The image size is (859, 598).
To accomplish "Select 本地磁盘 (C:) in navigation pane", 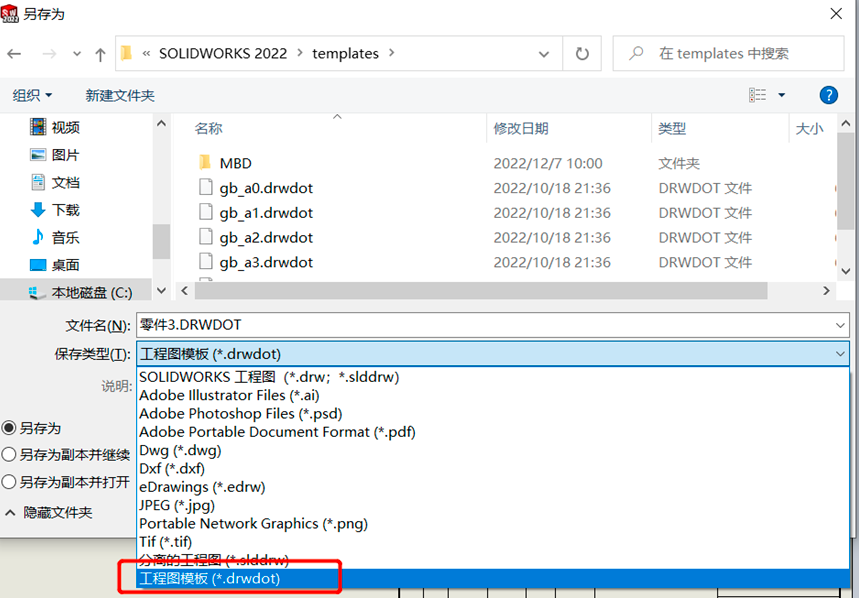I will tap(81, 292).
